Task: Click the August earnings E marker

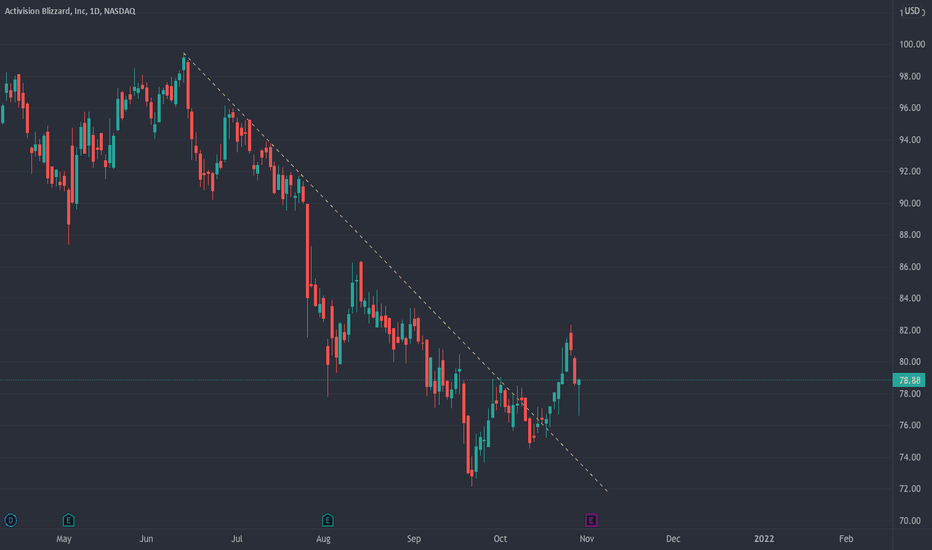Action: [328, 520]
